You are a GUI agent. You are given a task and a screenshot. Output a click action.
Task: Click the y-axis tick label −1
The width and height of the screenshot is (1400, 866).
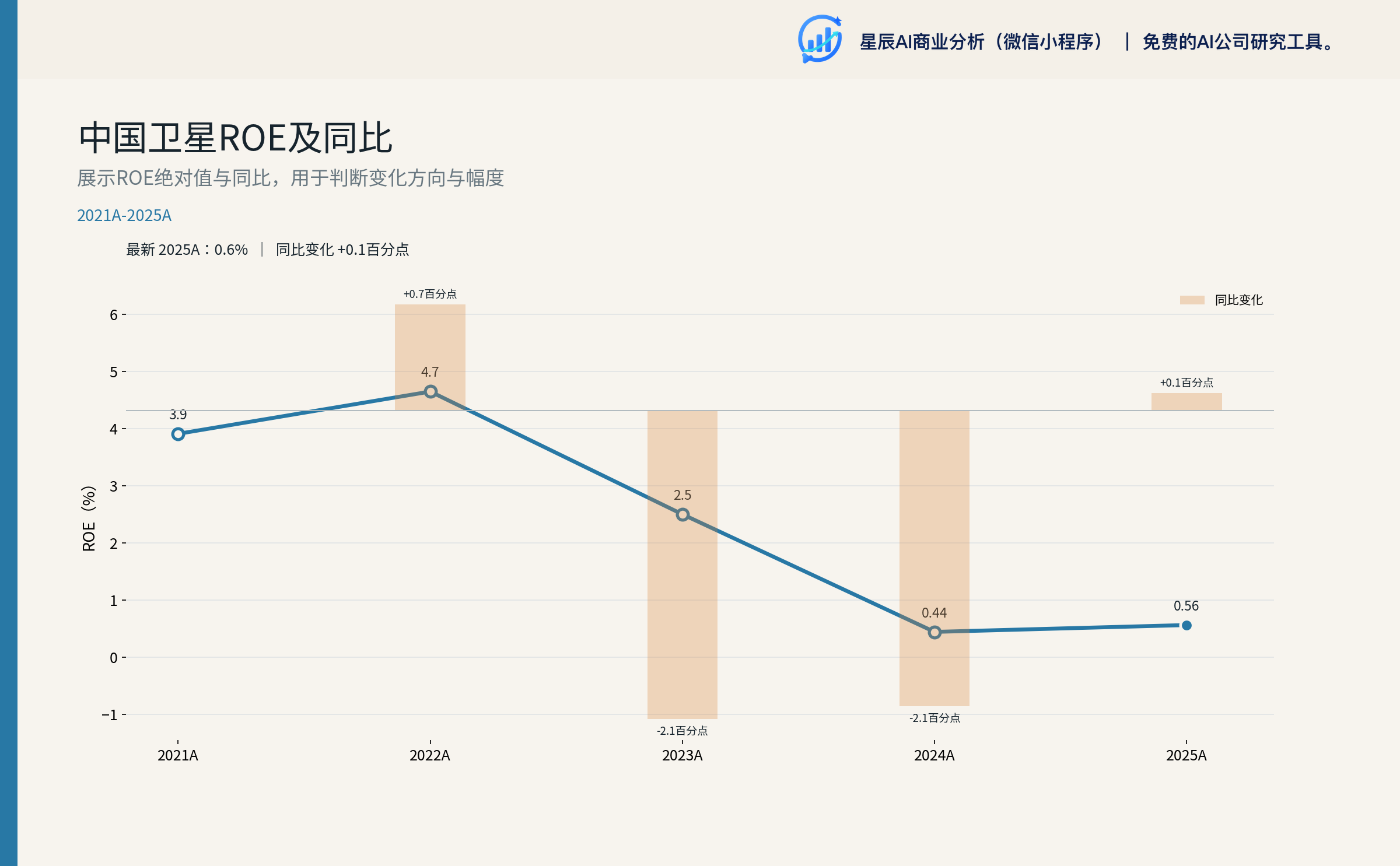point(110,715)
